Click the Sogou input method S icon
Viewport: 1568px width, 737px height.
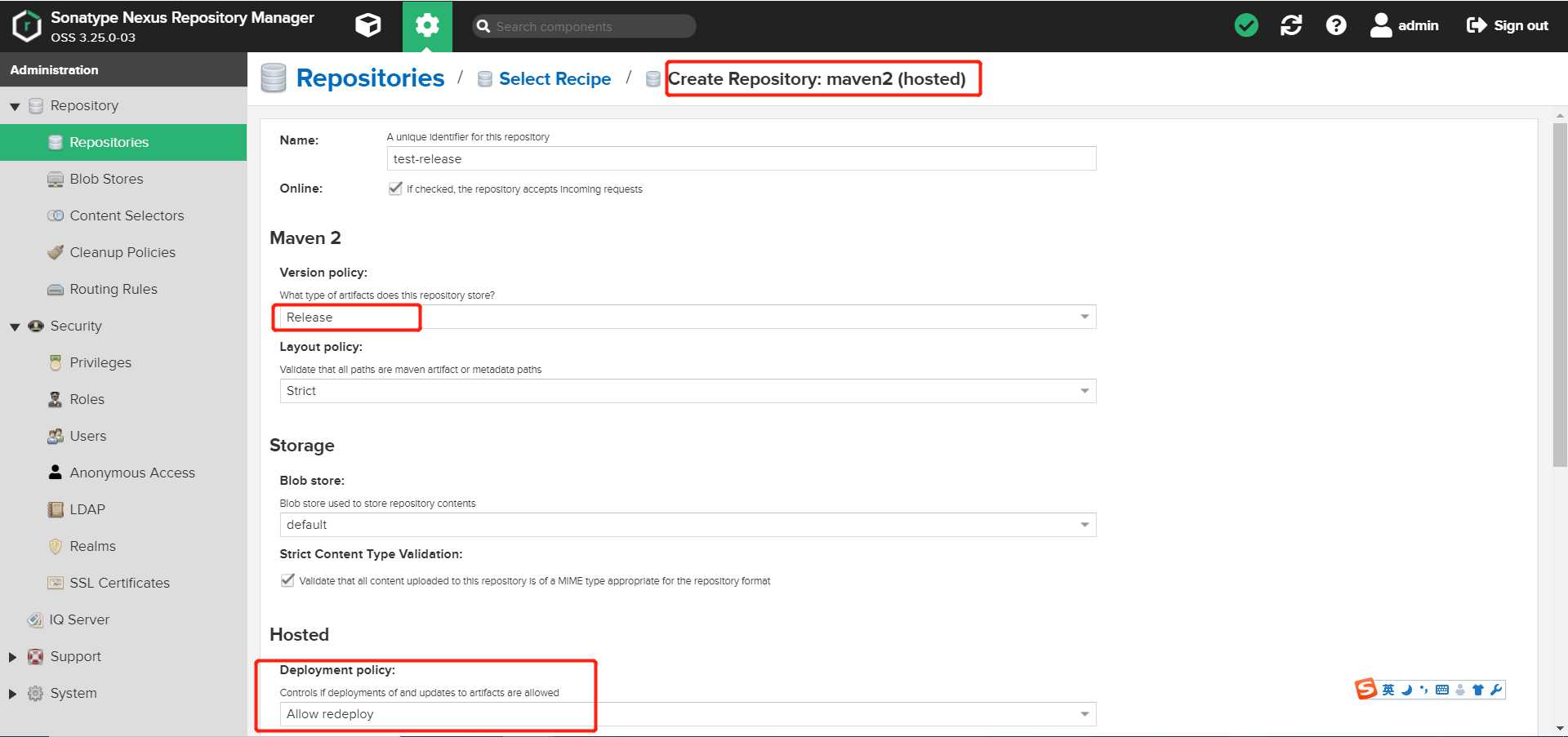pos(1366,690)
